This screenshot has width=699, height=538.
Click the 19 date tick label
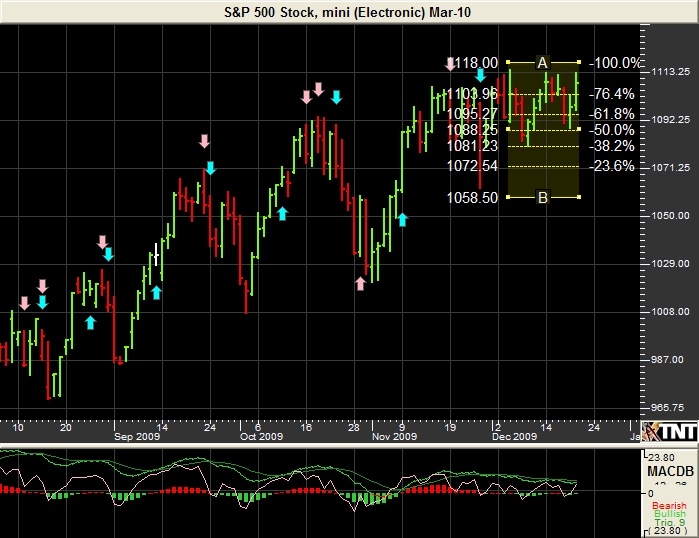[x=450, y=427]
